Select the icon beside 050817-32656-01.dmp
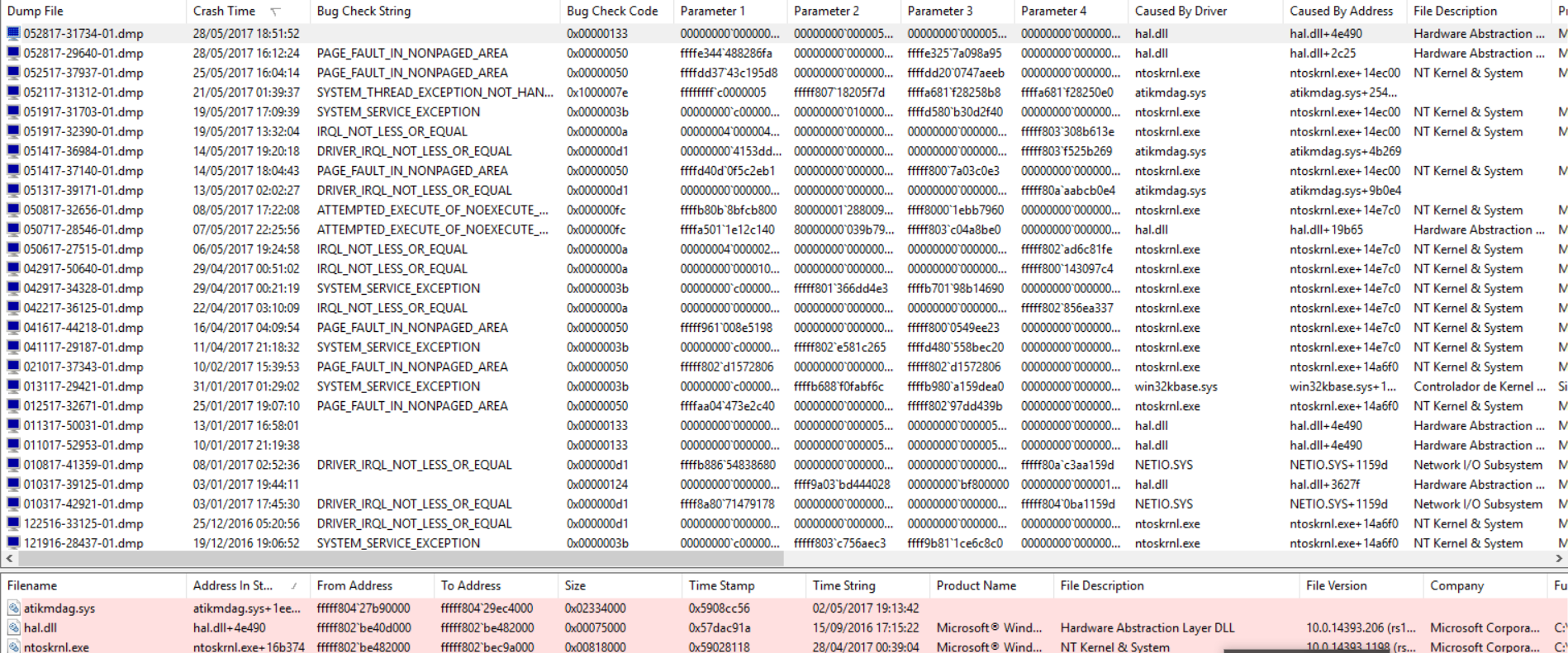1568x653 pixels. pos(13,211)
